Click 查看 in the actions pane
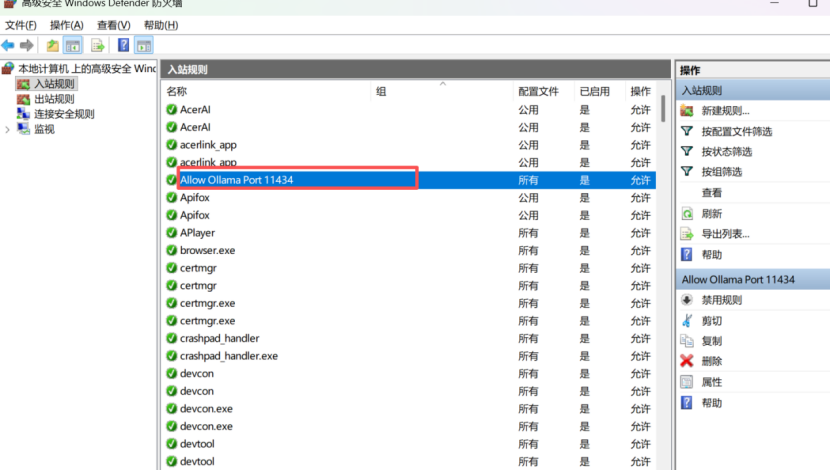 711,193
